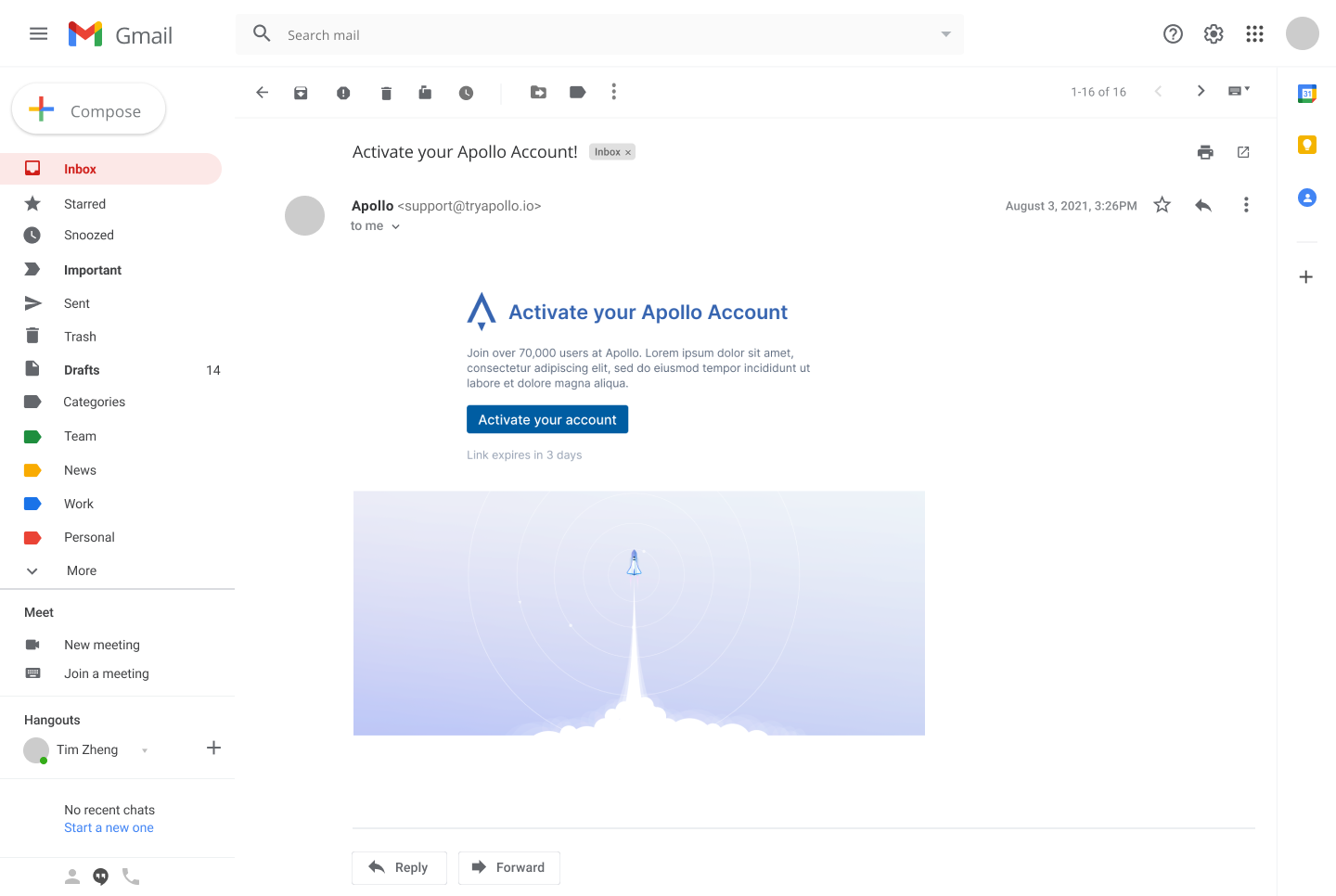Open the main menu hamburger icon

point(38,34)
